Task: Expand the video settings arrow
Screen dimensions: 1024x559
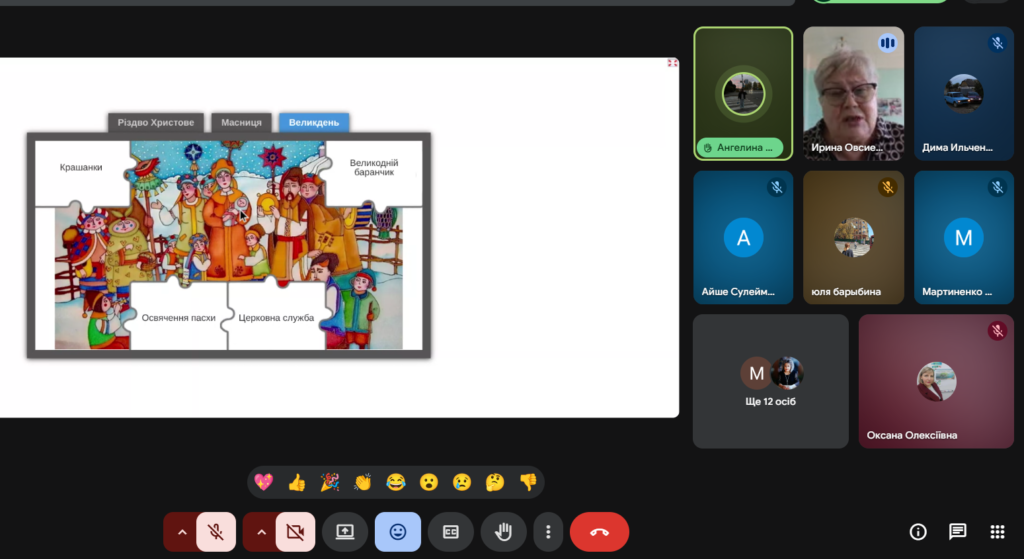Action: pyautogui.click(x=261, y=532)
